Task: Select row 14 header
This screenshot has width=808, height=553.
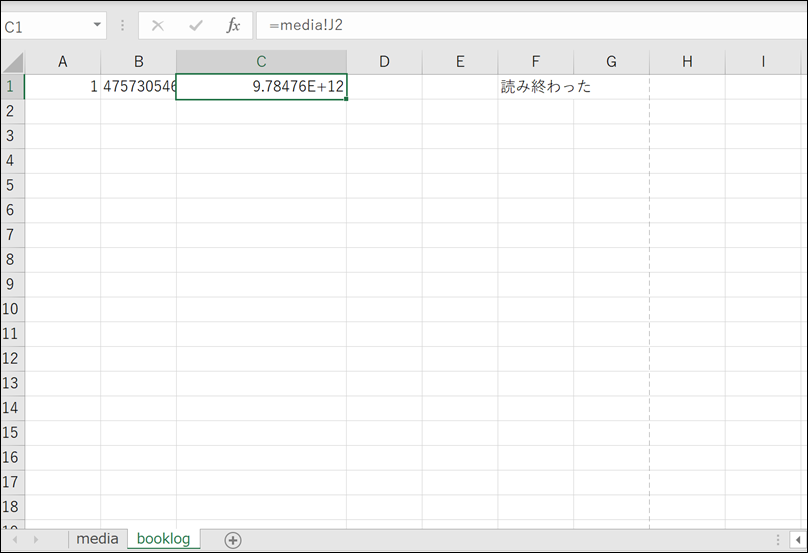Action: [x=12, y=408]
